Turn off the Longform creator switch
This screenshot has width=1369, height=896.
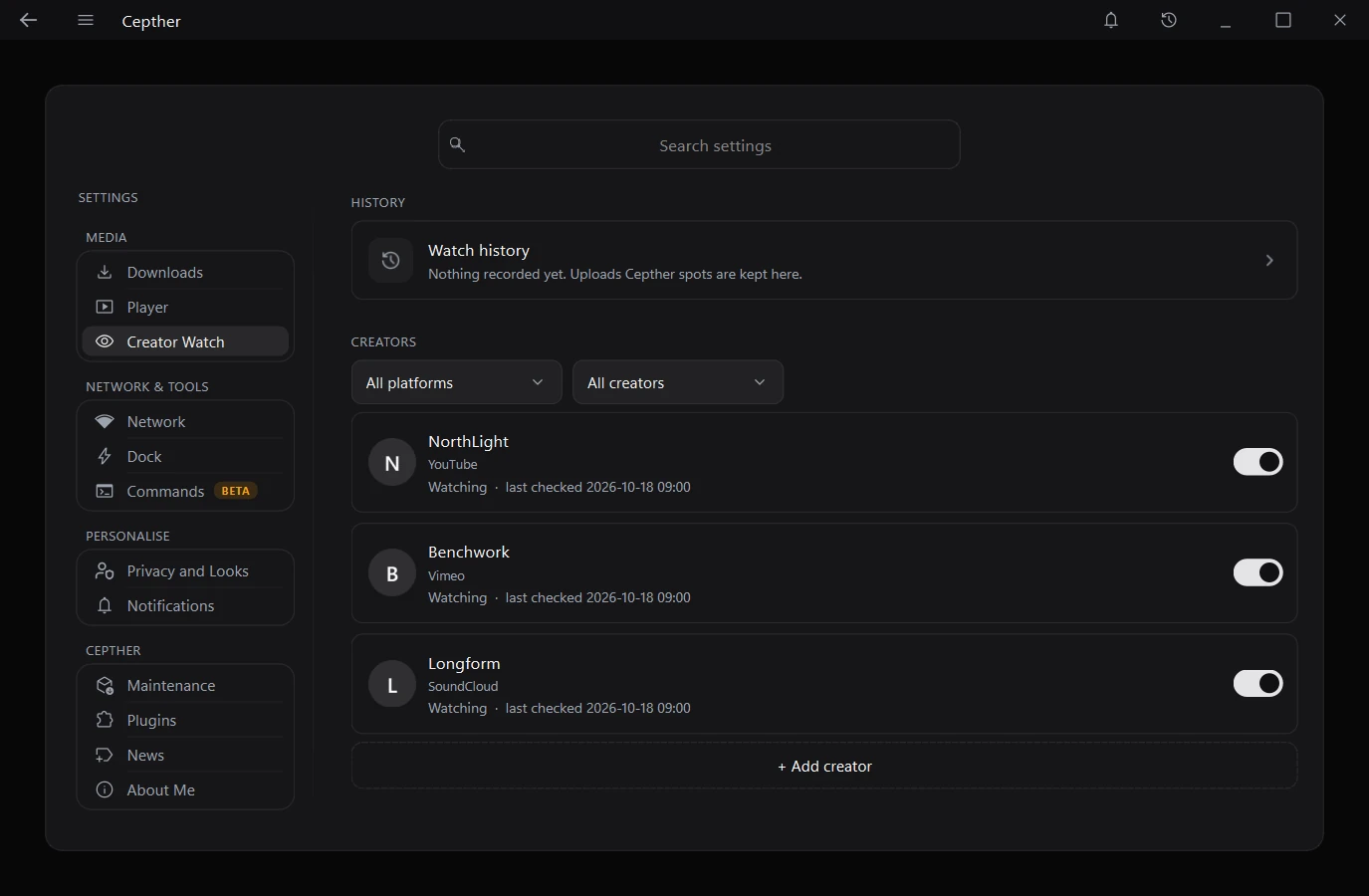[1258, 683]
